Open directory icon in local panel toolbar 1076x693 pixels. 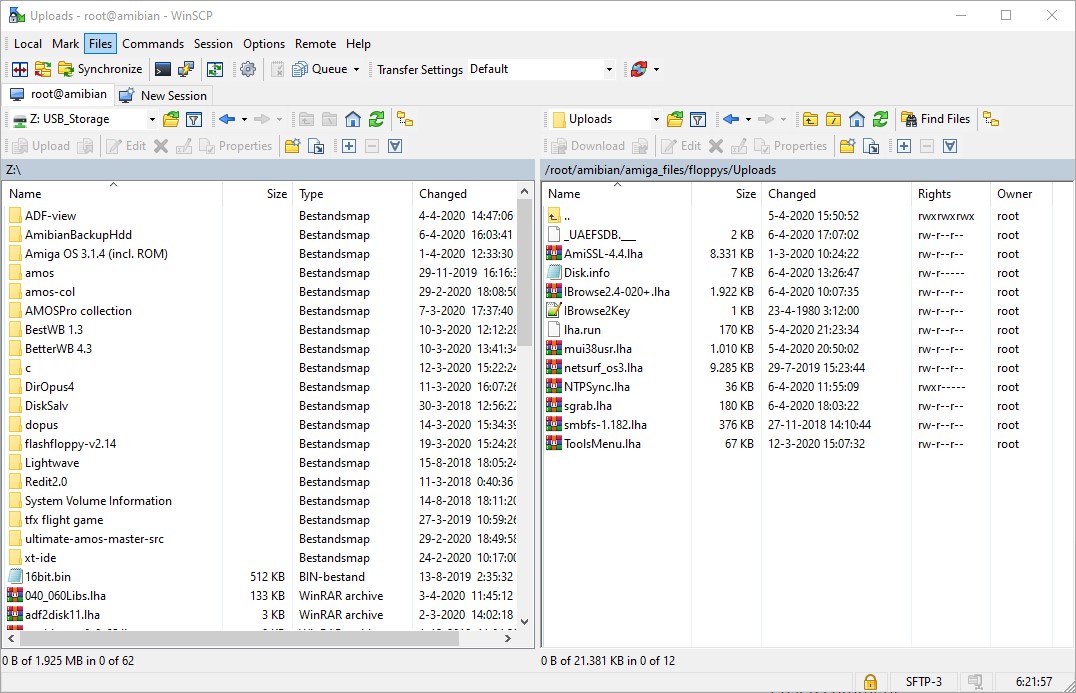tap(171, 119)
